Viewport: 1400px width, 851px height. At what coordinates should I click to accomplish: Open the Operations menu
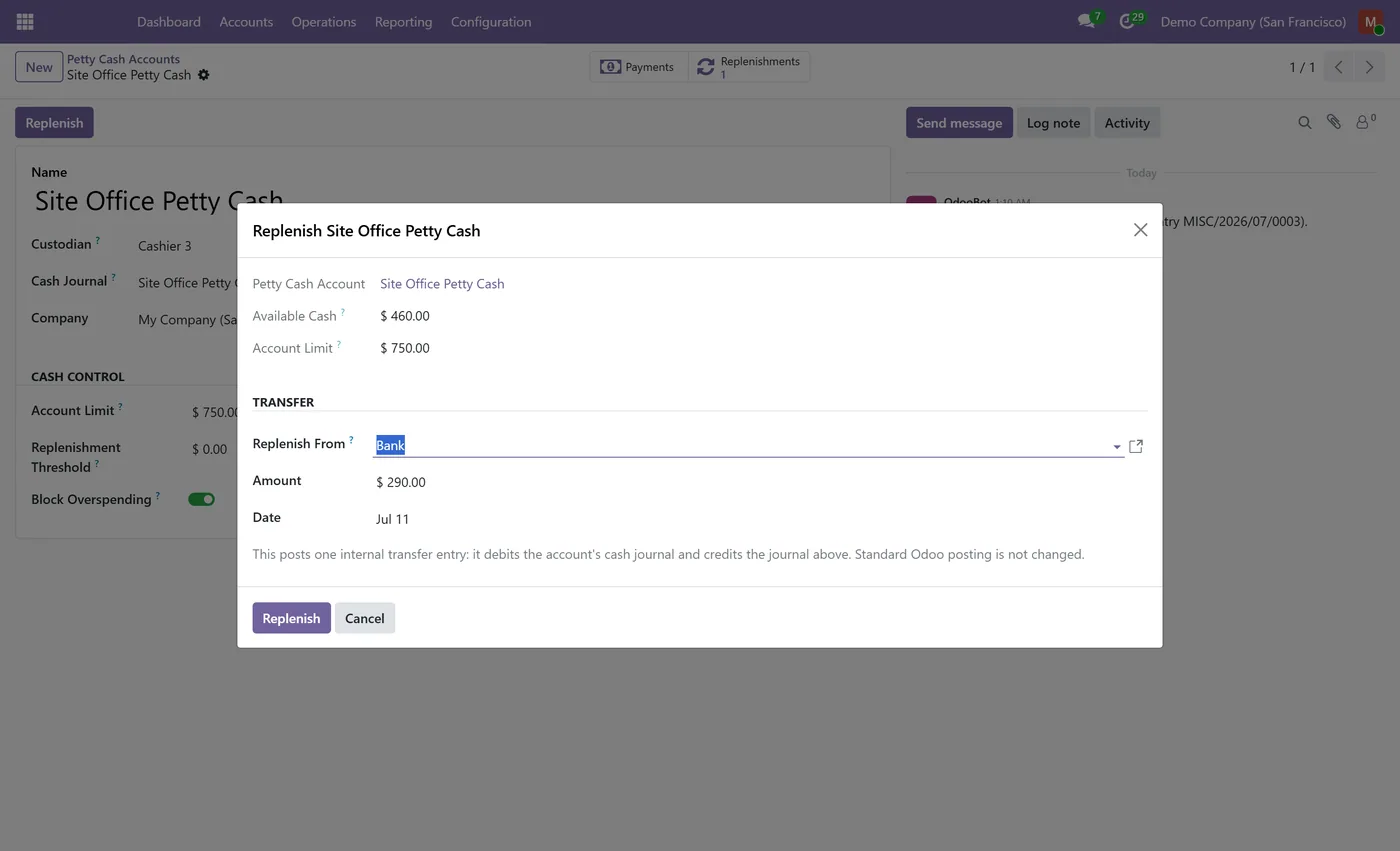click(324, 21)
